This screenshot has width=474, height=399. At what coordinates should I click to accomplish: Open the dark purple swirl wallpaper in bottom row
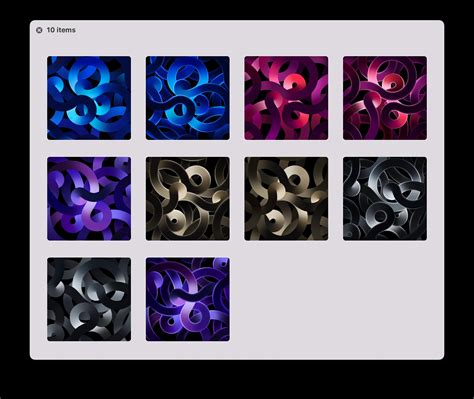coord(188,299)
